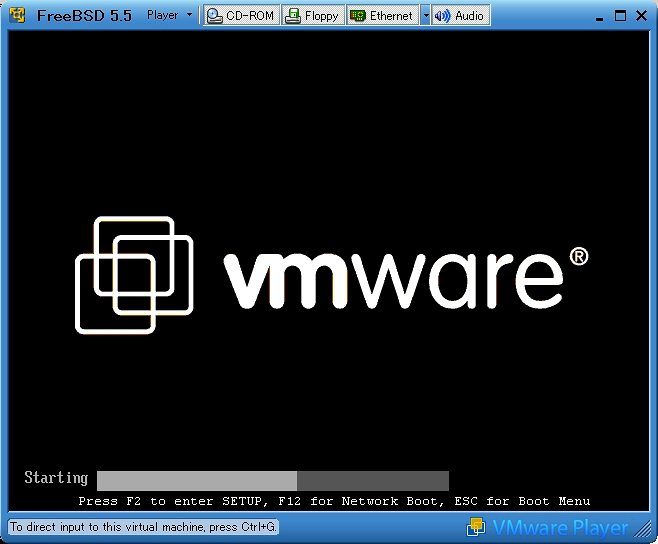Screen dimensions: 658x544
Task: Maximize the VMware Player window
Action: pyautogui.click(x=620, y=16)
